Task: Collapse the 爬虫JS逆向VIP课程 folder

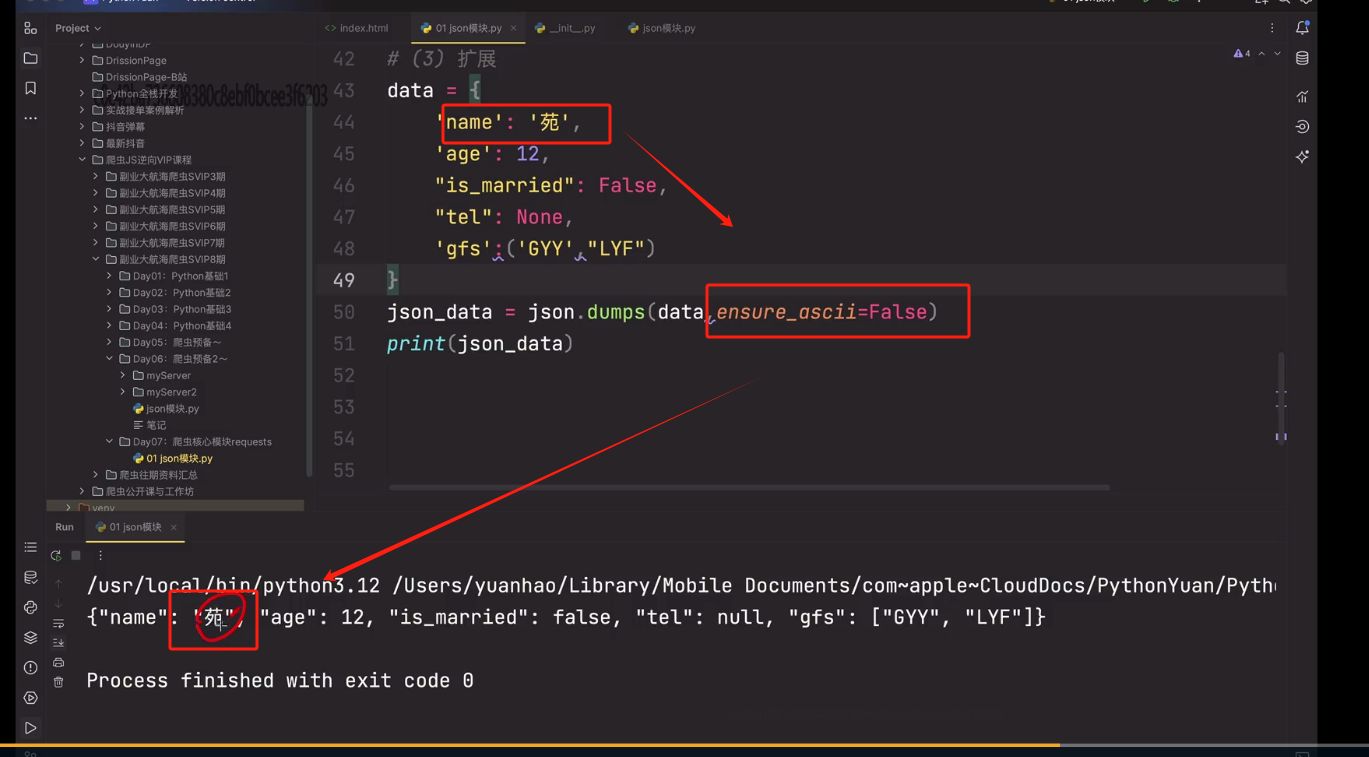Action: (x=82, y=160)
